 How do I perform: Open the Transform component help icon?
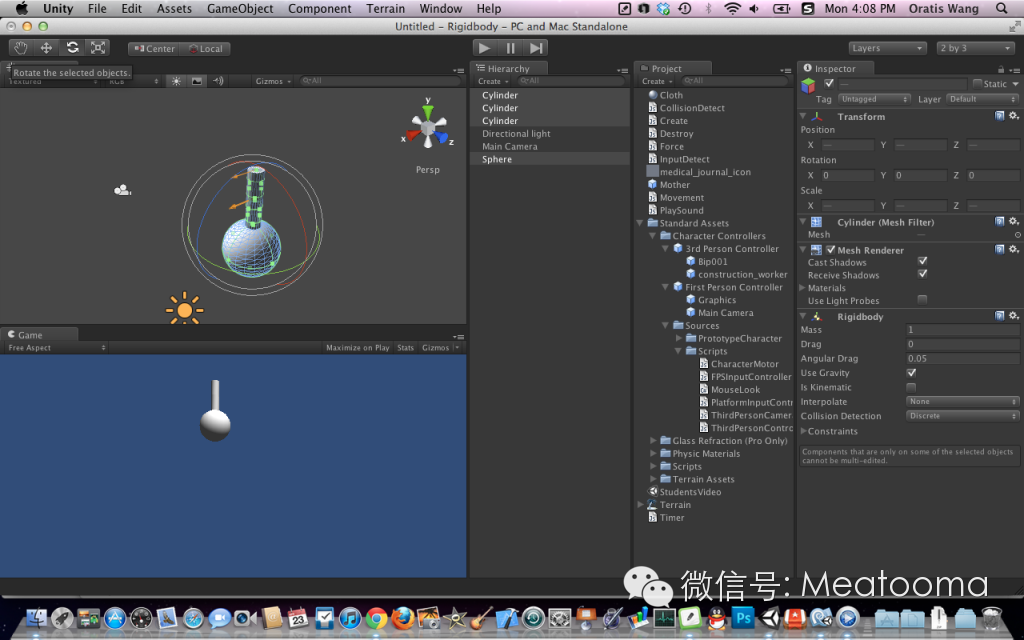999,116
